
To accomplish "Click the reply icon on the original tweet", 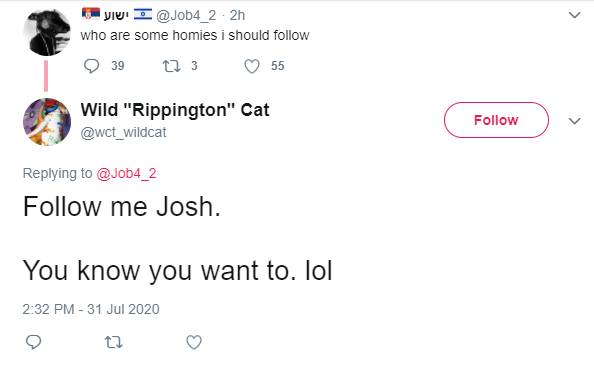I will click(x=91, y=66).
